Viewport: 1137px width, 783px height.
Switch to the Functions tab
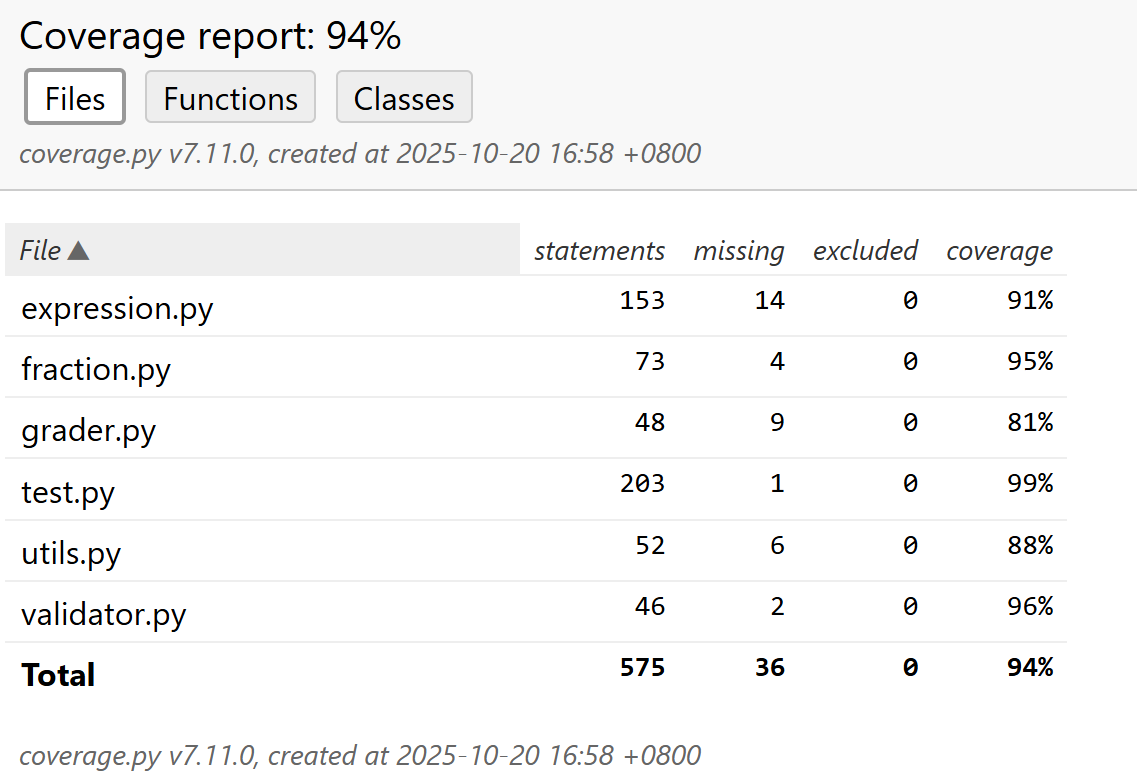230,98
